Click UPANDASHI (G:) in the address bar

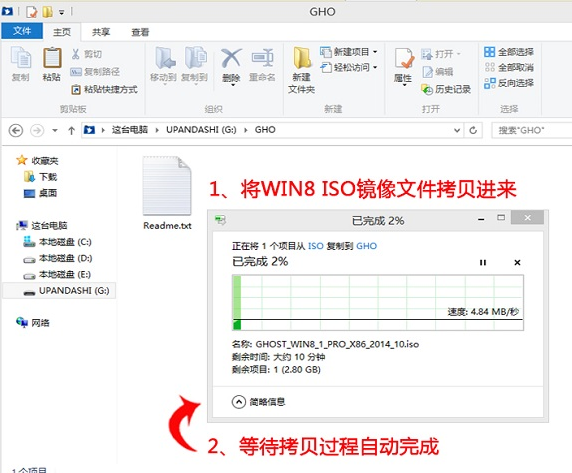pyautogui.click(x=201, y=130)
